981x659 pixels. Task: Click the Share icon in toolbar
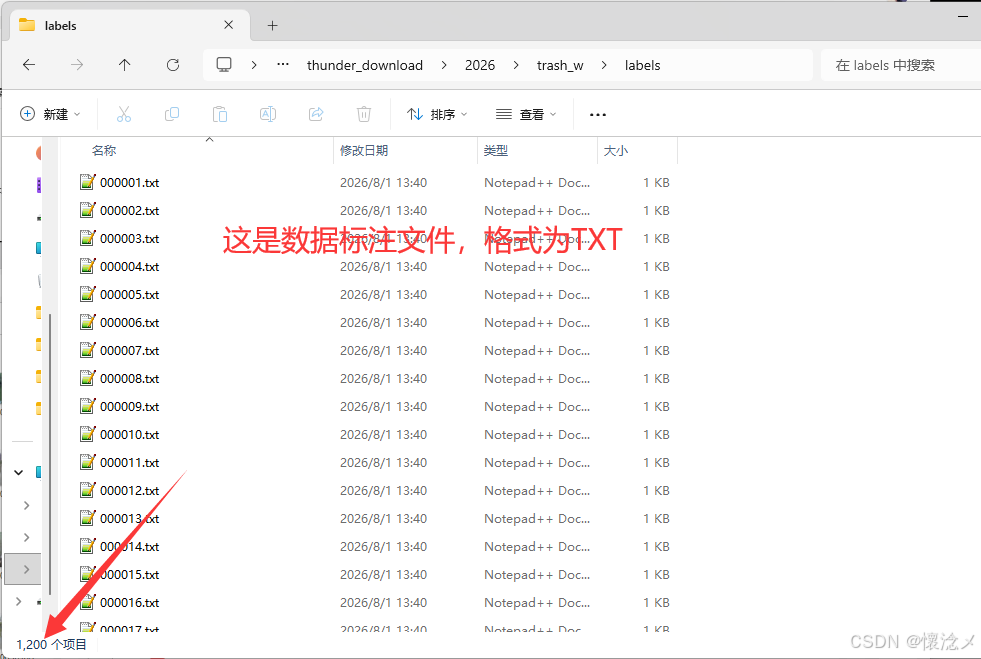tap(316, 114)
